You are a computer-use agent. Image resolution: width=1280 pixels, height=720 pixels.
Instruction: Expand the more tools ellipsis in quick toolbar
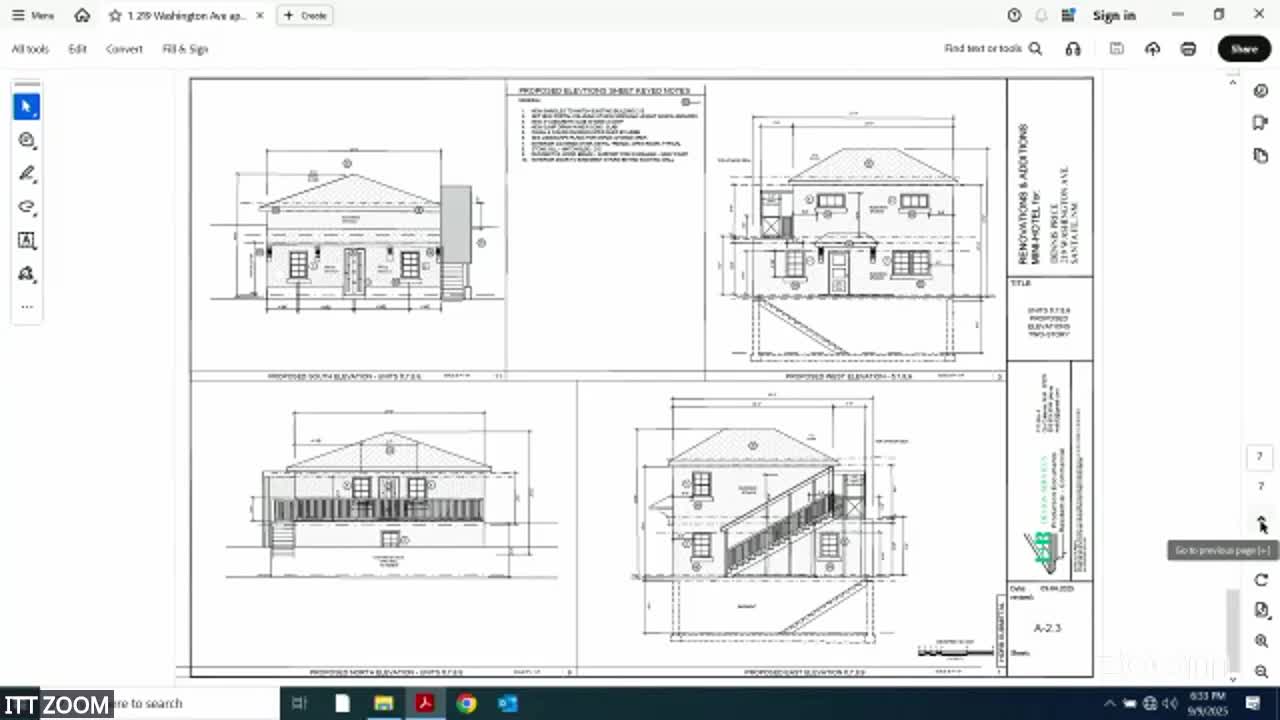pos(27,306)
